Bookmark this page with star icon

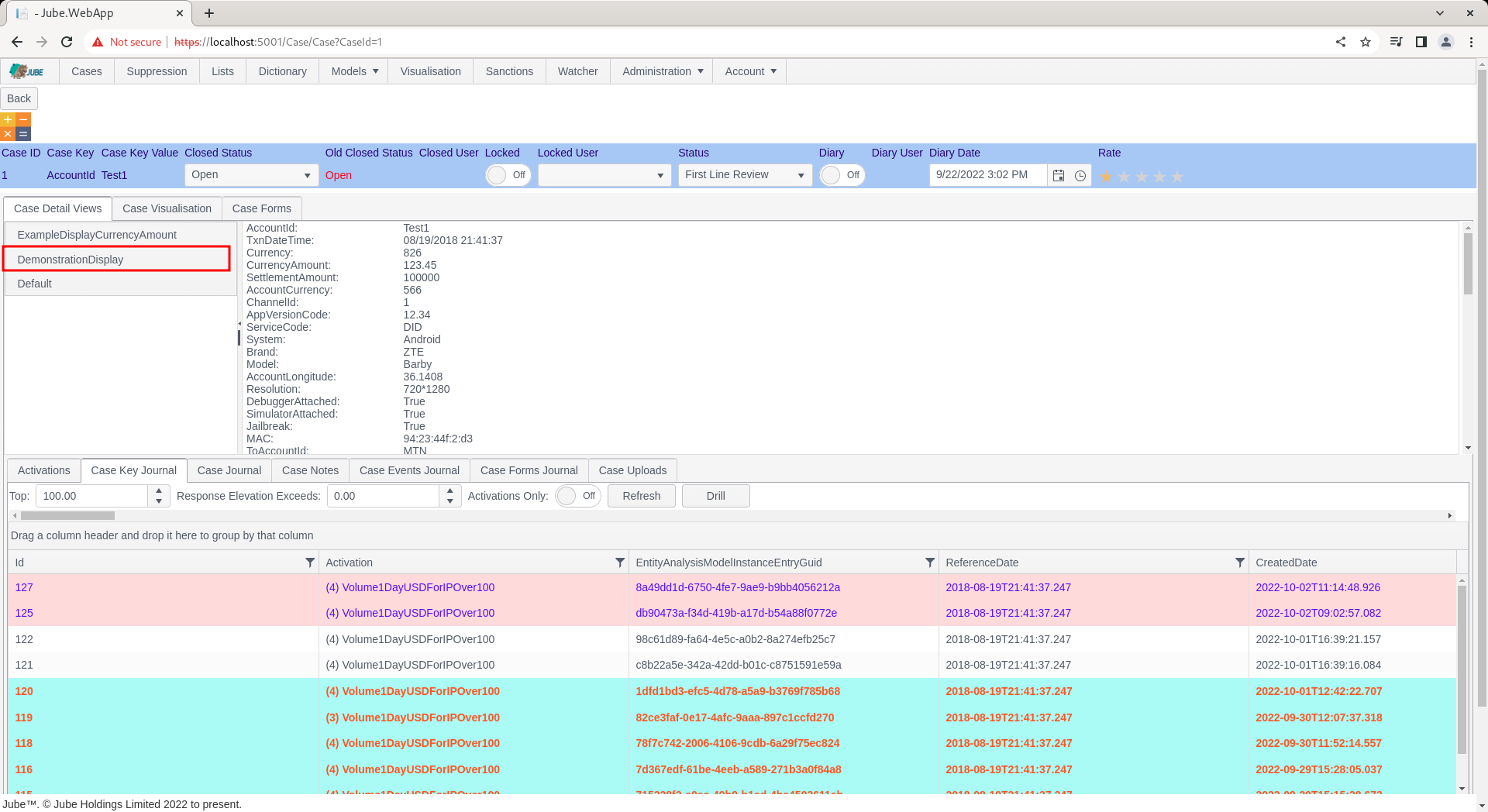1366,42
